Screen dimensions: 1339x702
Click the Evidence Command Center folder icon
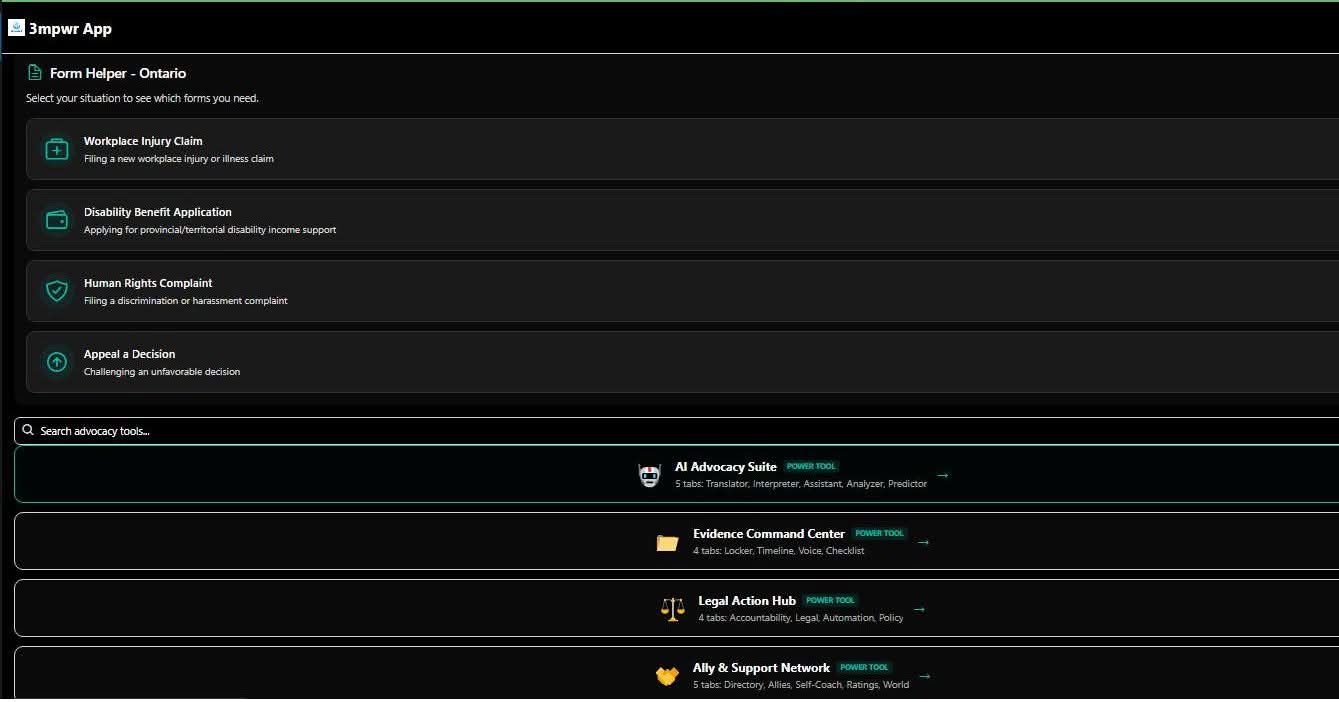(668, 542)
